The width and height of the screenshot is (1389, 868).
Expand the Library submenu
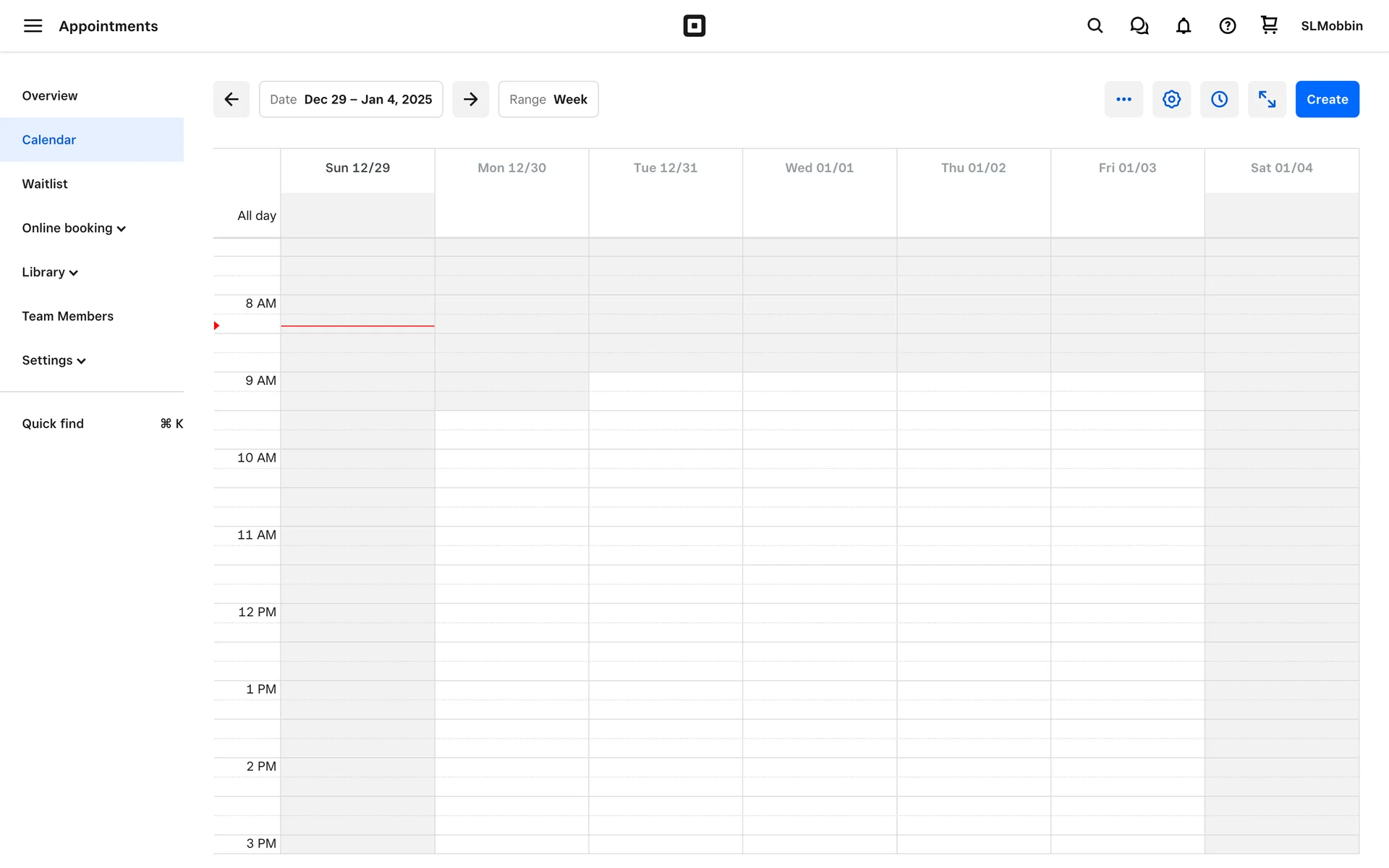[50, 272]
